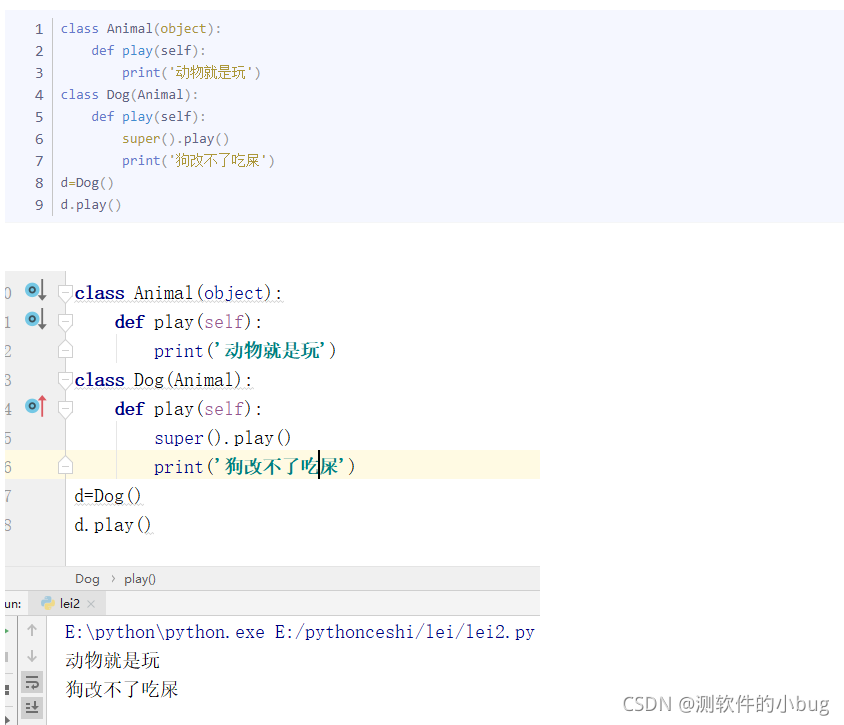Click line 8 'd=Dog()' in top code block
Screen dimensions: 844x725
[x=87, y=183]
